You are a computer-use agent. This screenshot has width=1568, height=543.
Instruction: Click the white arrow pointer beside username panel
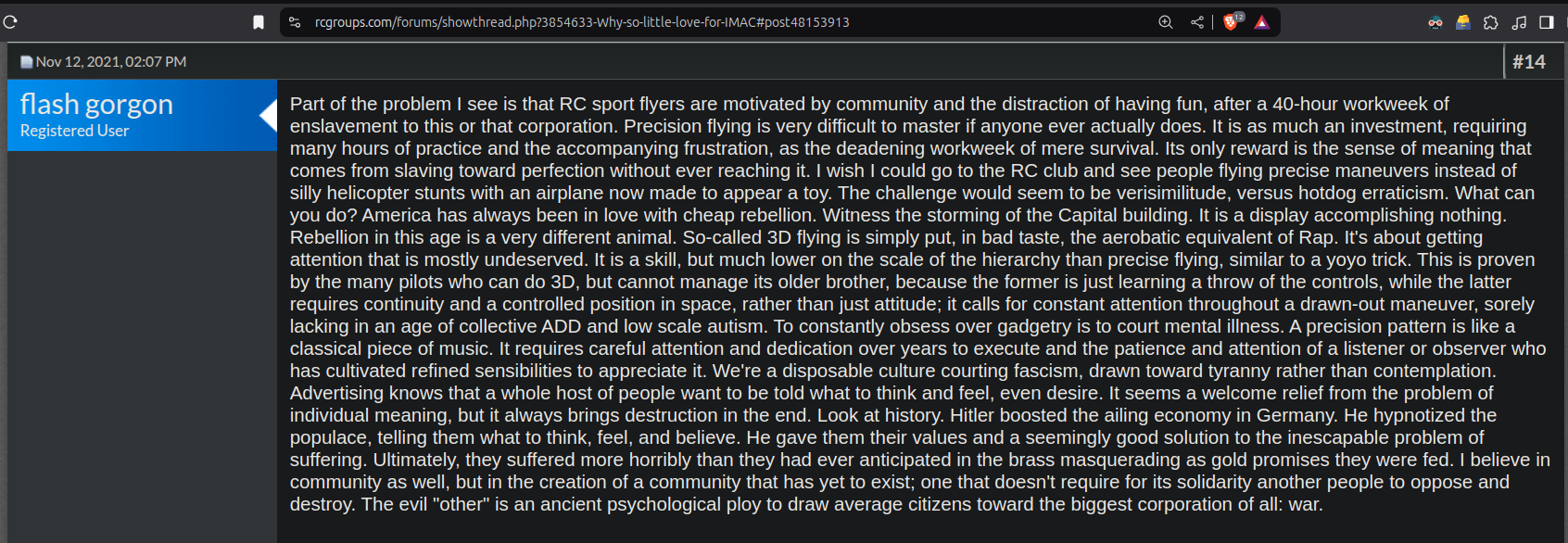[268, 115]
